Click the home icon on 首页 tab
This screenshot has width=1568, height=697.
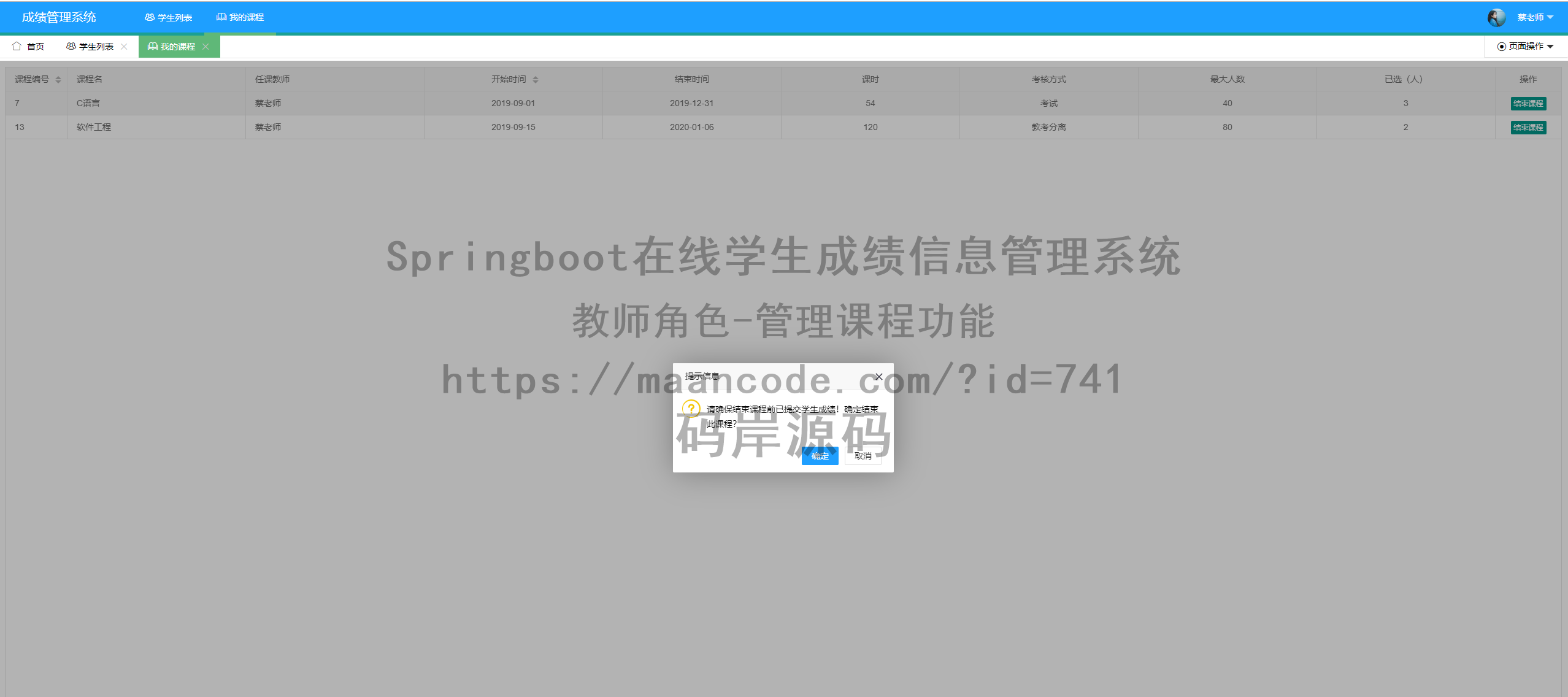[17, 46]
